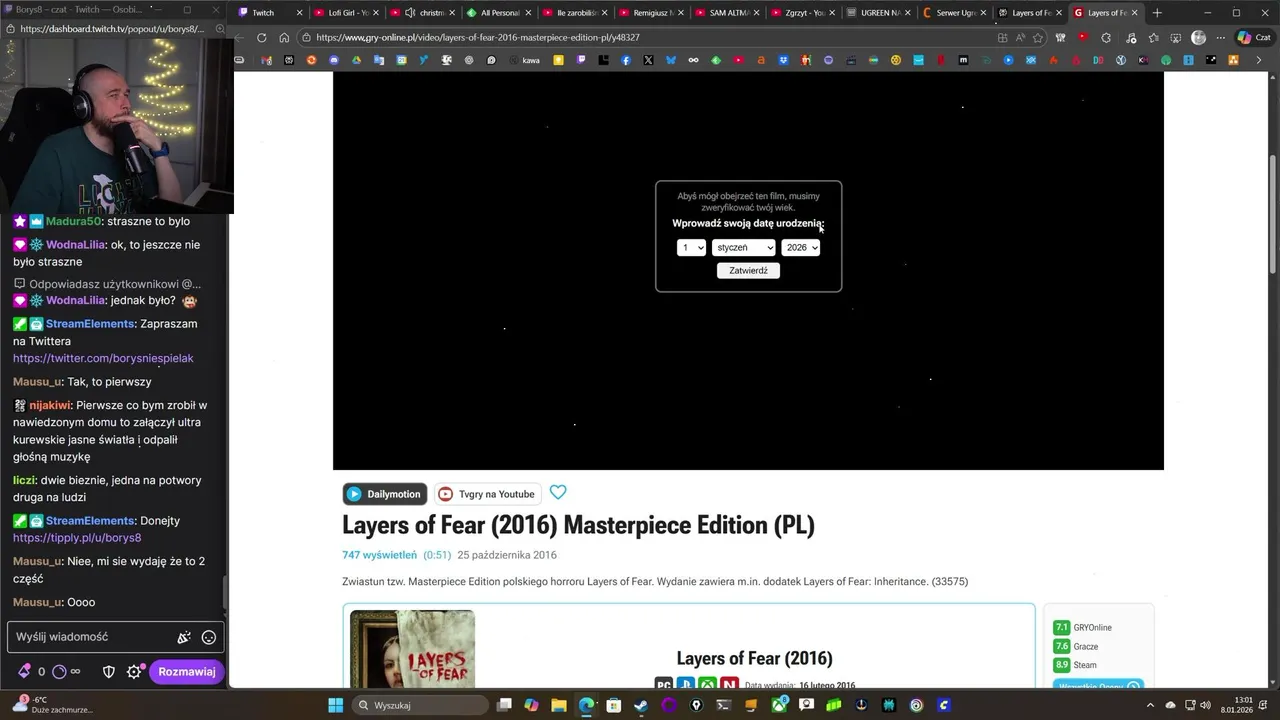This screenshot has width=1280, height=720.
Task: Select Tvgry na Youtube source
Action: pos(487,494)
